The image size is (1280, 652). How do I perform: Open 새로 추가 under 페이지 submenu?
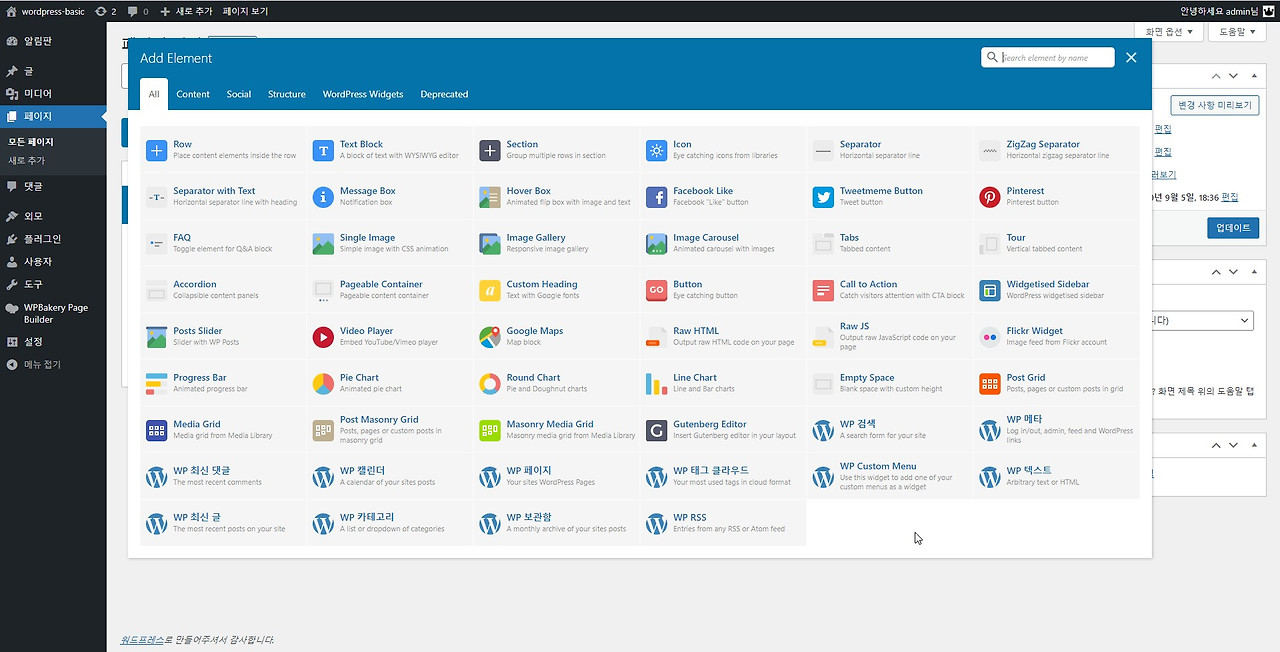click(x=27, y=161)
